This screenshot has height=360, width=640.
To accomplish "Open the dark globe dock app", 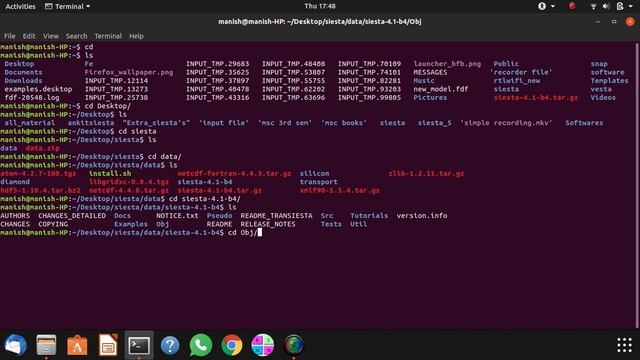I will [x=293, y=345].
